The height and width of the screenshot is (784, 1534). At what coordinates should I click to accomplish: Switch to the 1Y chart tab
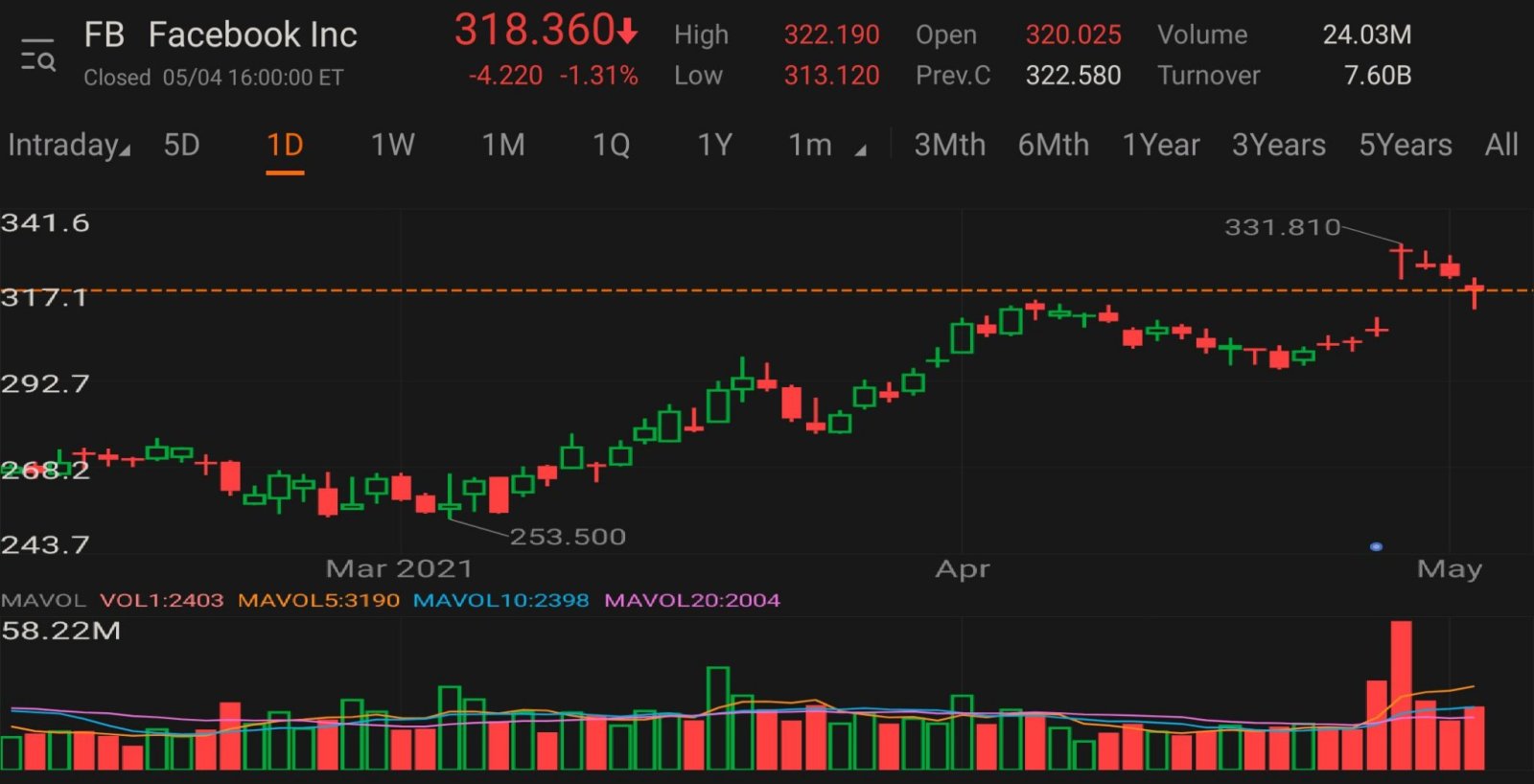point(715,145)
